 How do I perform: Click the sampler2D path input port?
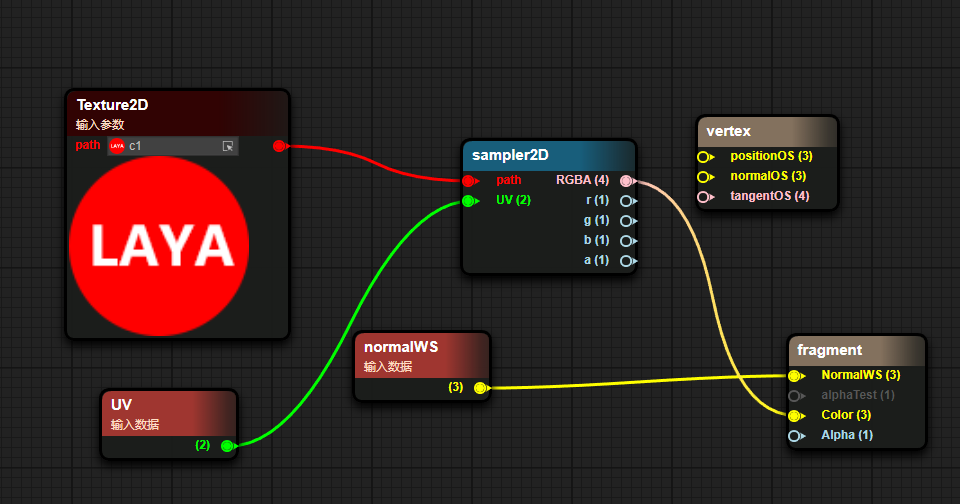pyautogui.click(x=468, y=181)
